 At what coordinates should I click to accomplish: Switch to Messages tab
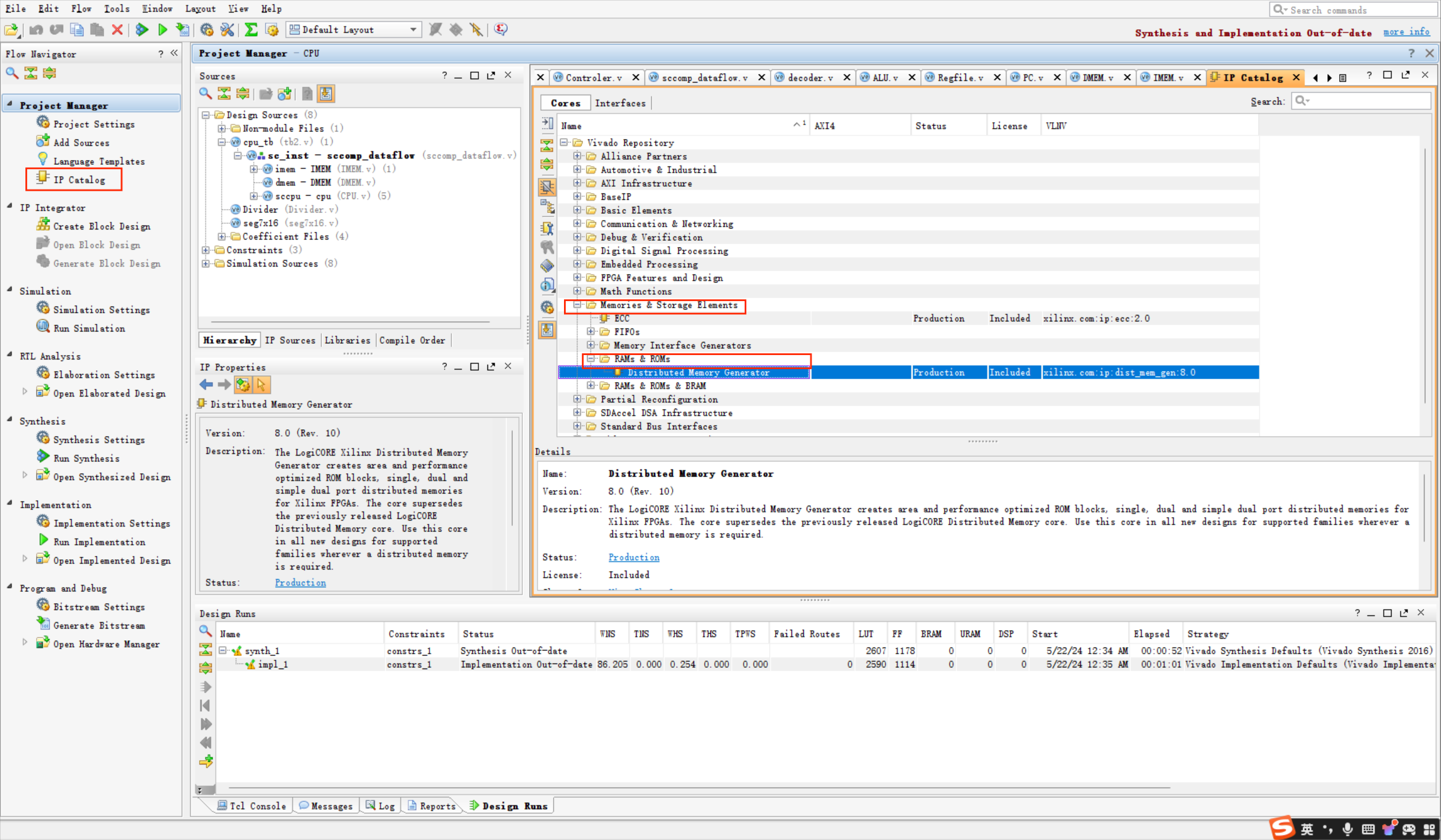click(x=326, y=806)
